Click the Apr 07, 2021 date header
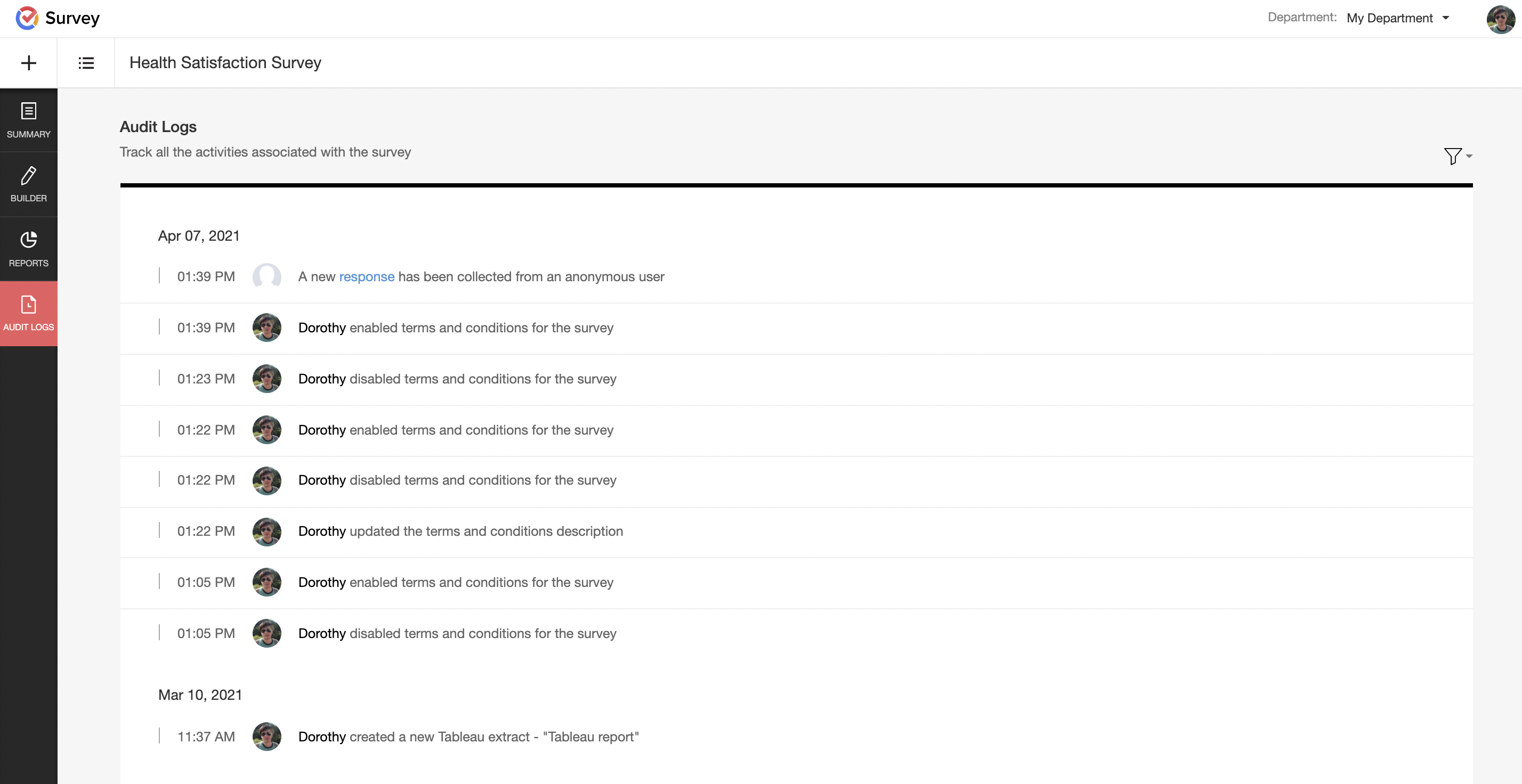Viewport: 1522px width, 784px height. point(199,235)
